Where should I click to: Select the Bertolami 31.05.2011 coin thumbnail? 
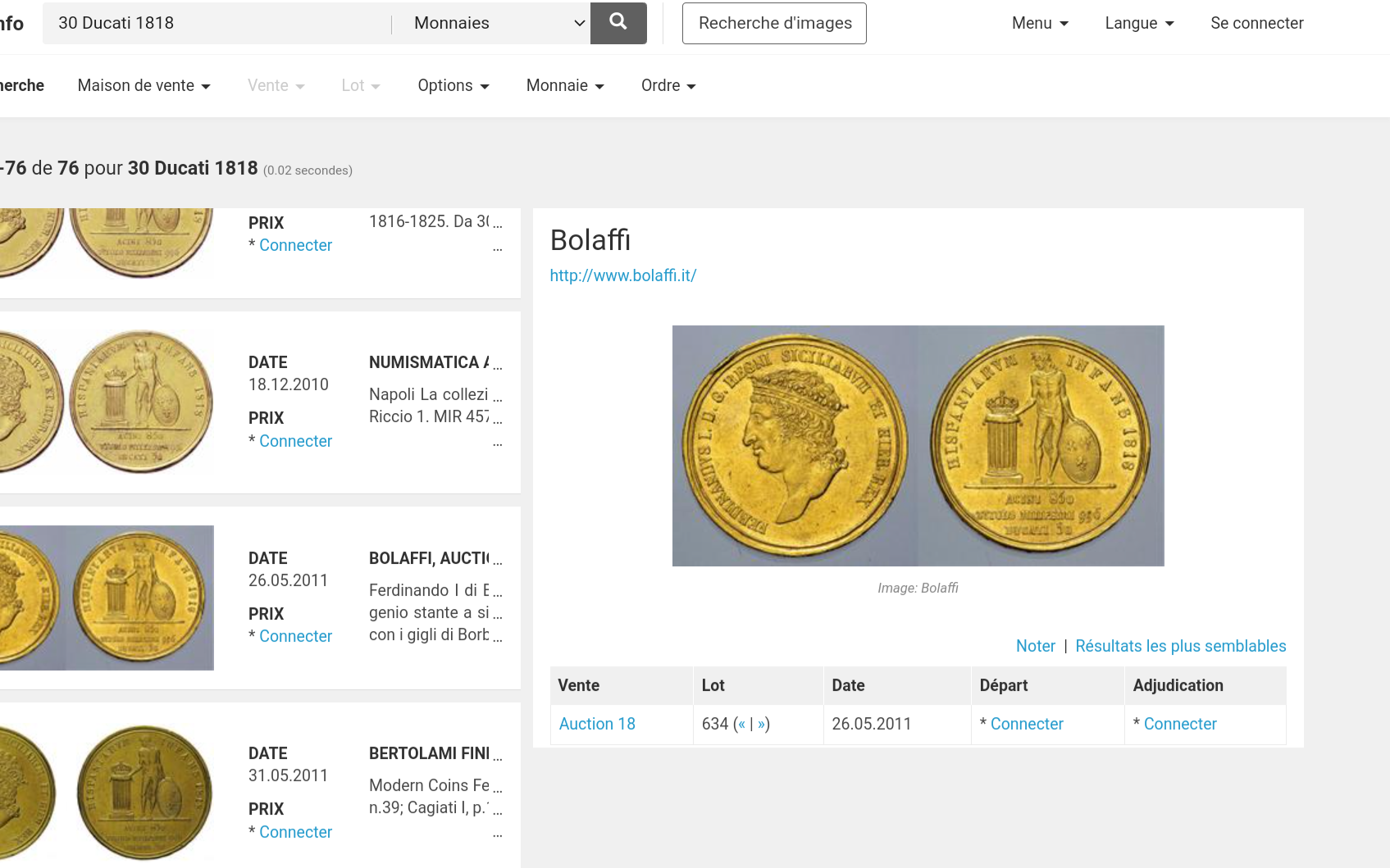pyautogui.click(x=107, y=792)
